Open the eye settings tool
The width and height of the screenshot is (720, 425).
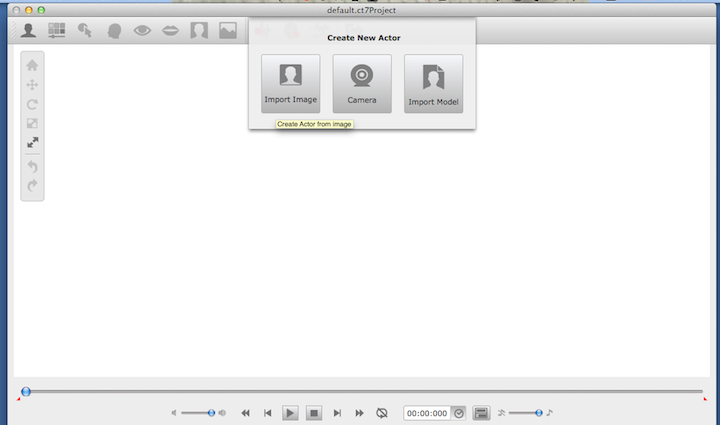pos(142,31)
